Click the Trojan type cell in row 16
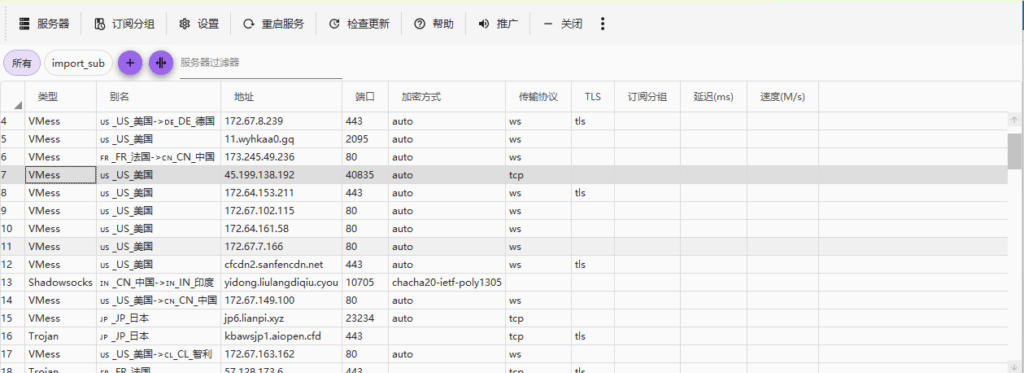This screenshot has height=373, width=1024. coord(61,336)
